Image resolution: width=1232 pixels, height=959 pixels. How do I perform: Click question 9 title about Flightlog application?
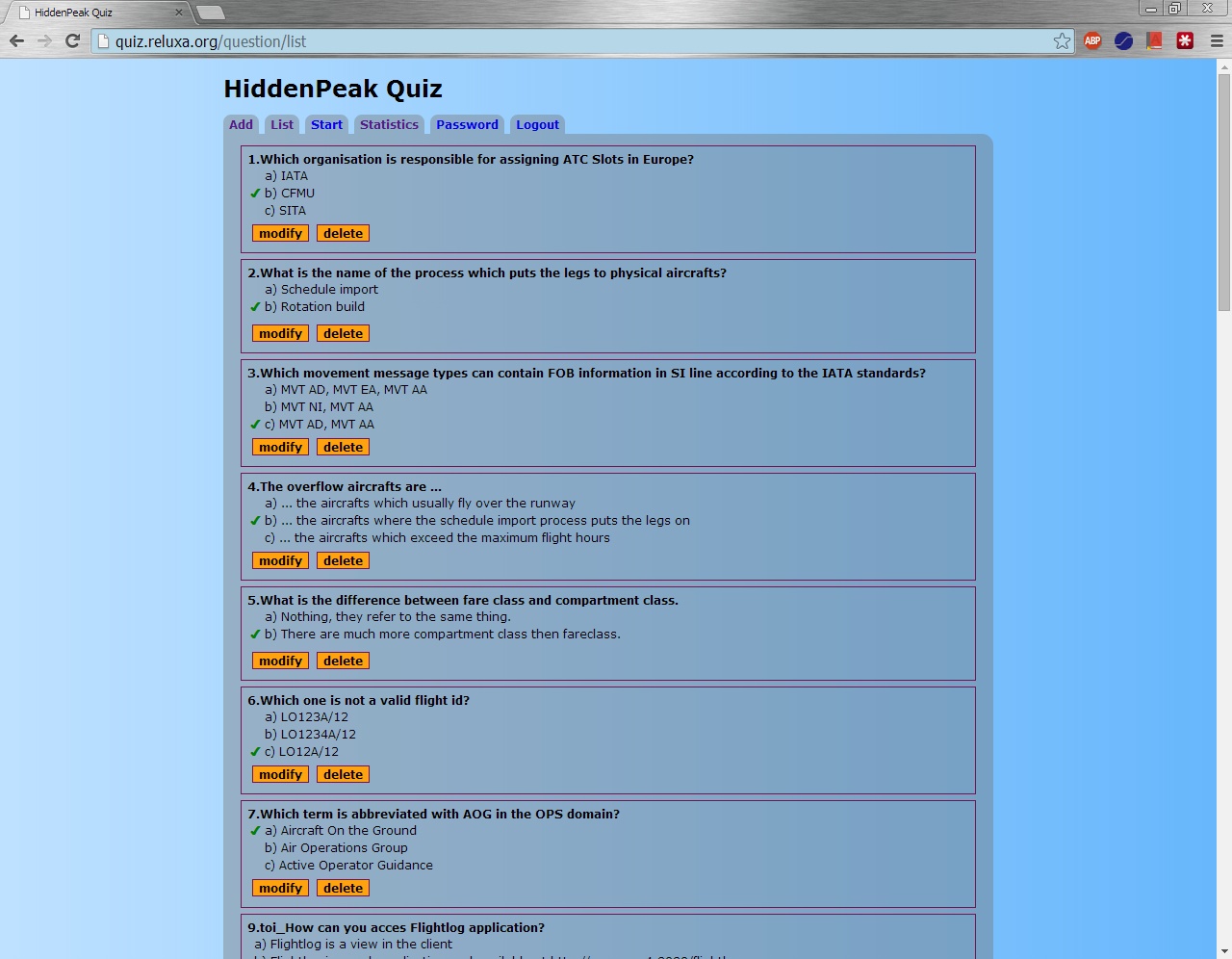[396, 927]
